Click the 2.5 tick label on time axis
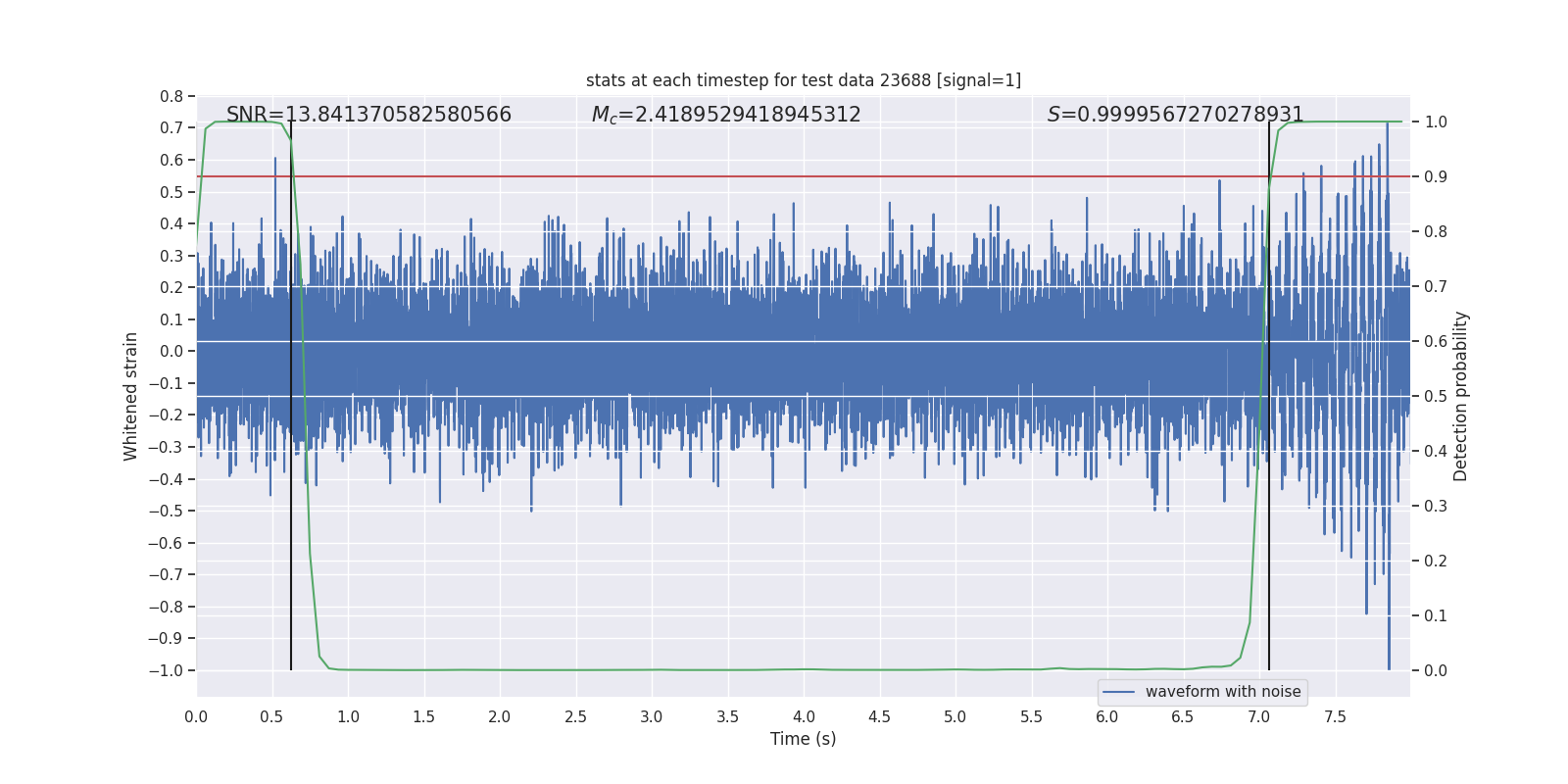 coord(575,716)
